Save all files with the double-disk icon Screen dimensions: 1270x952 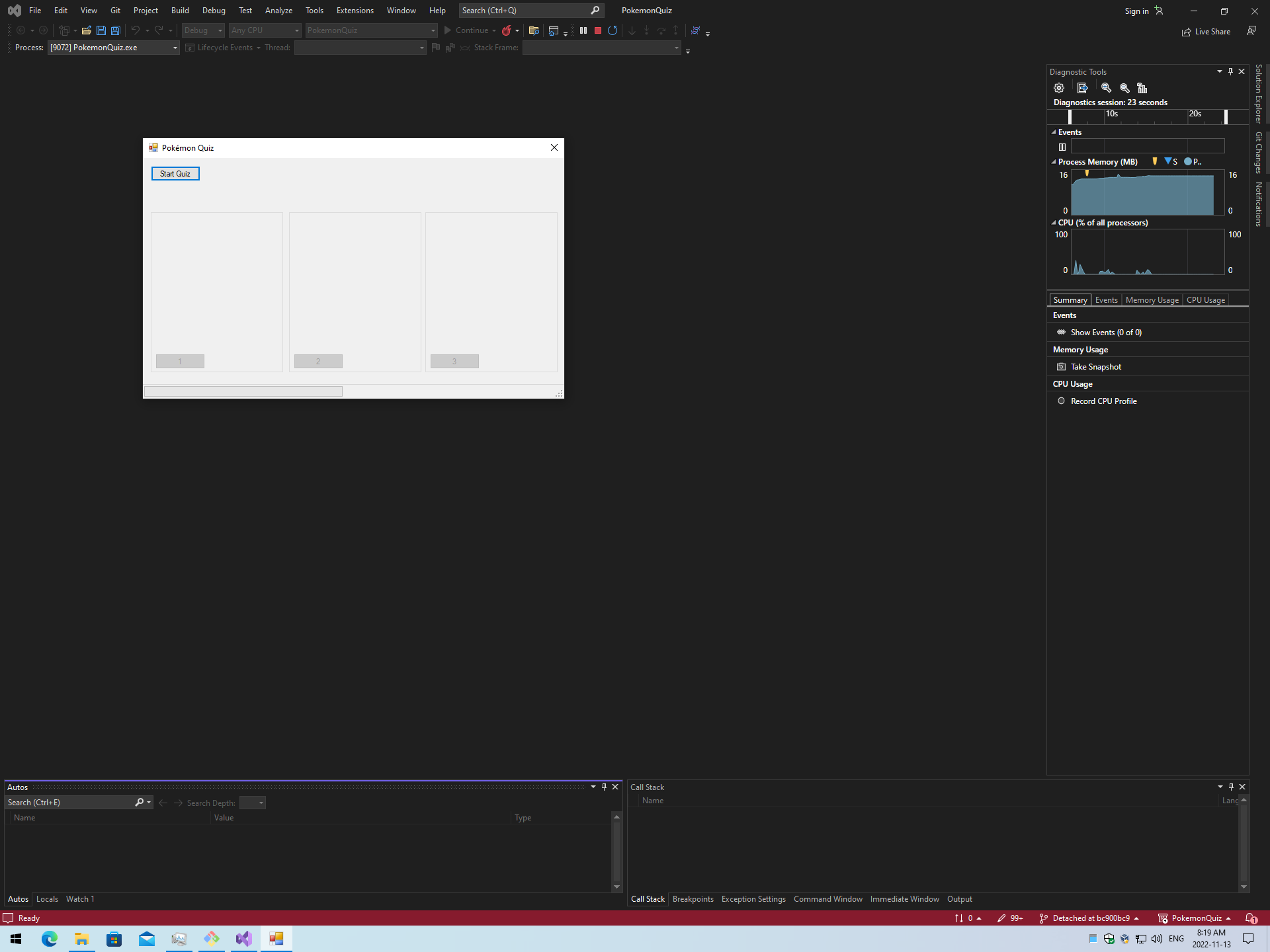click(115, 30)
